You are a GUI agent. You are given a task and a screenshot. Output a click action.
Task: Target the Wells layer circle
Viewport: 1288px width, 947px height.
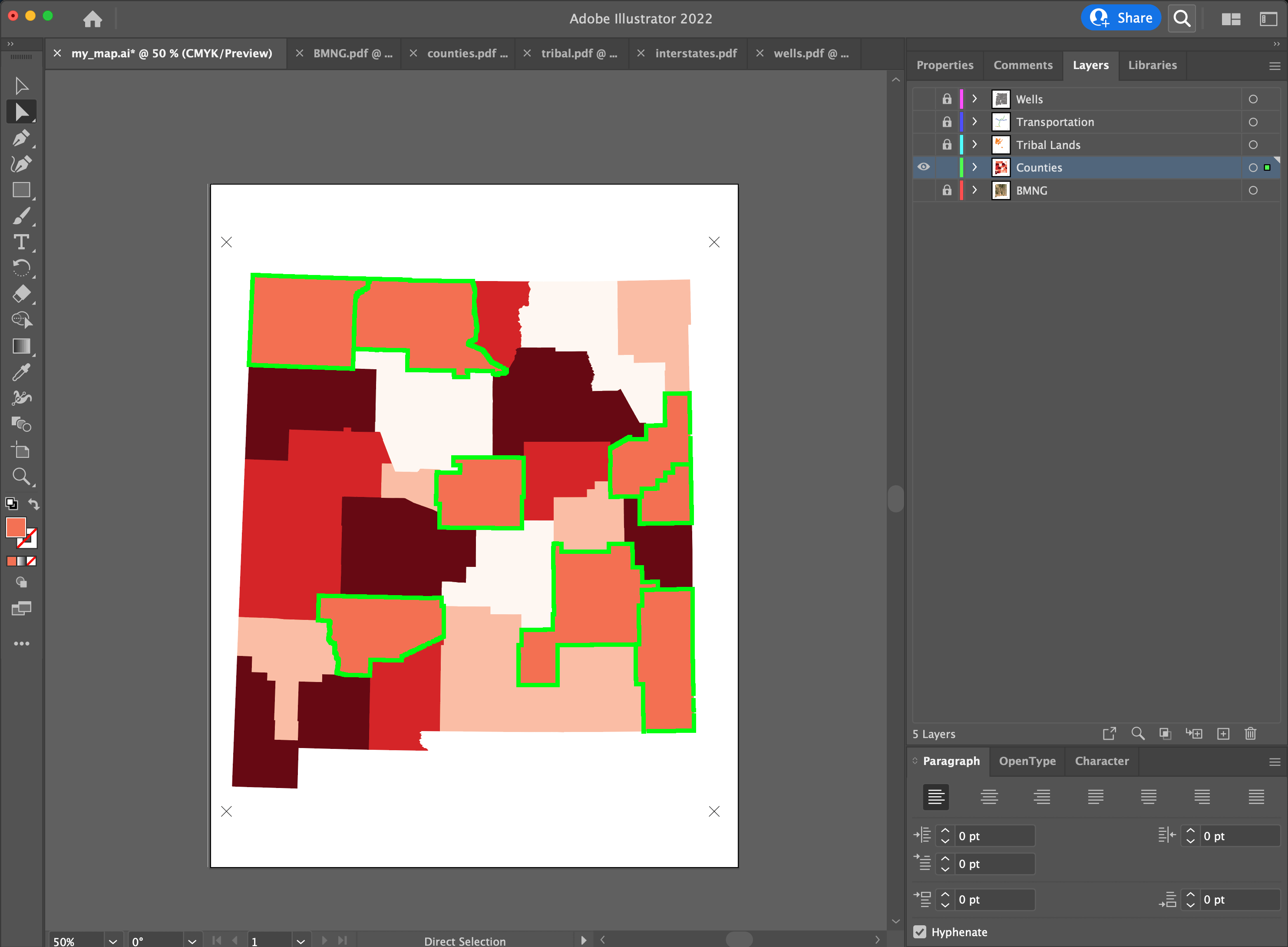point(1253,99)
